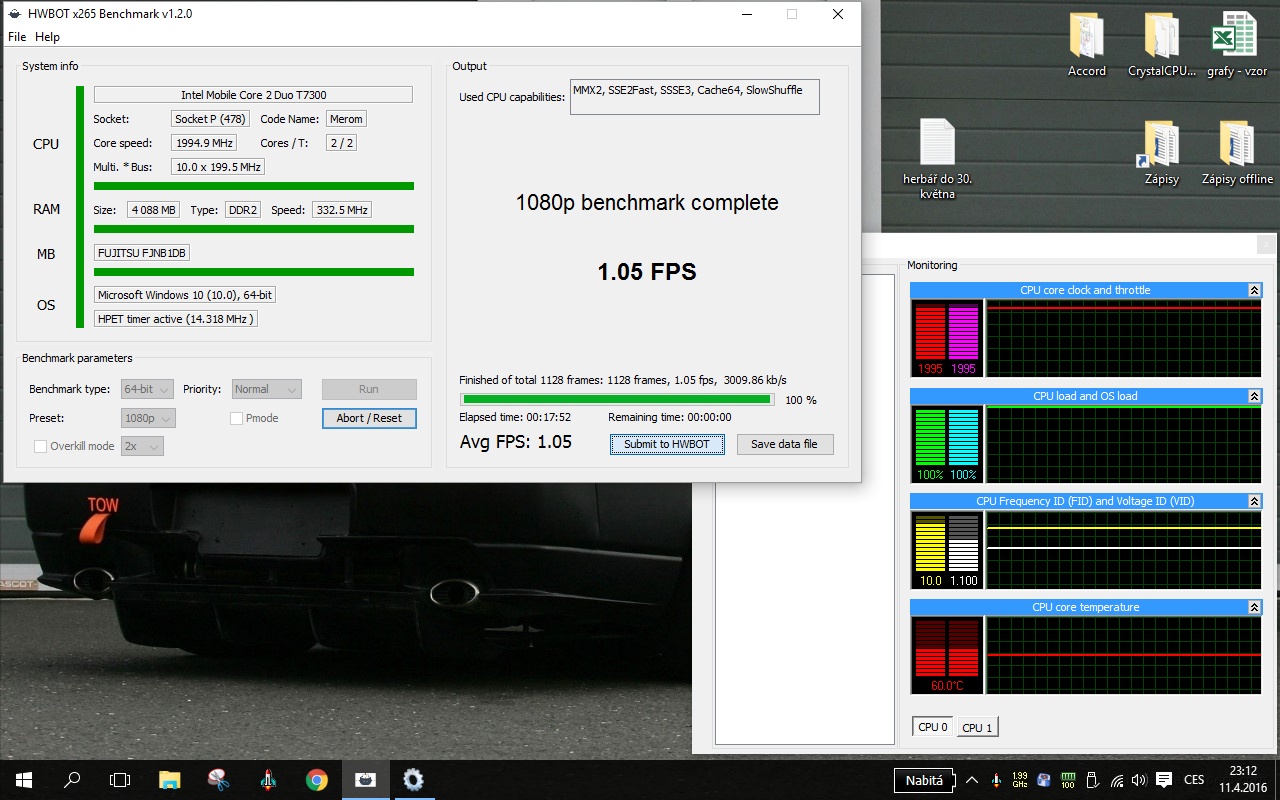Open Google Chrome from the taskbar
The height and width of the screenshot is (800, 1280).
(316, 780)
